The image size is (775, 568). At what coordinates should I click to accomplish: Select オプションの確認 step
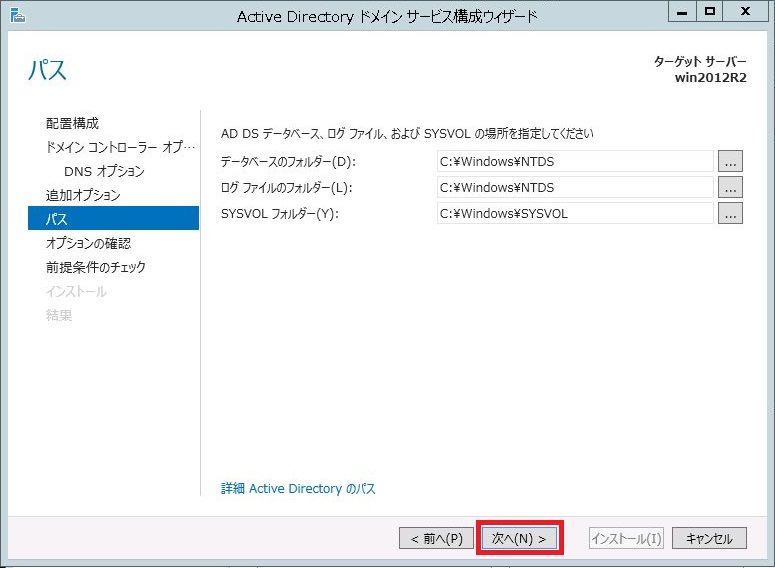[88, 243]
